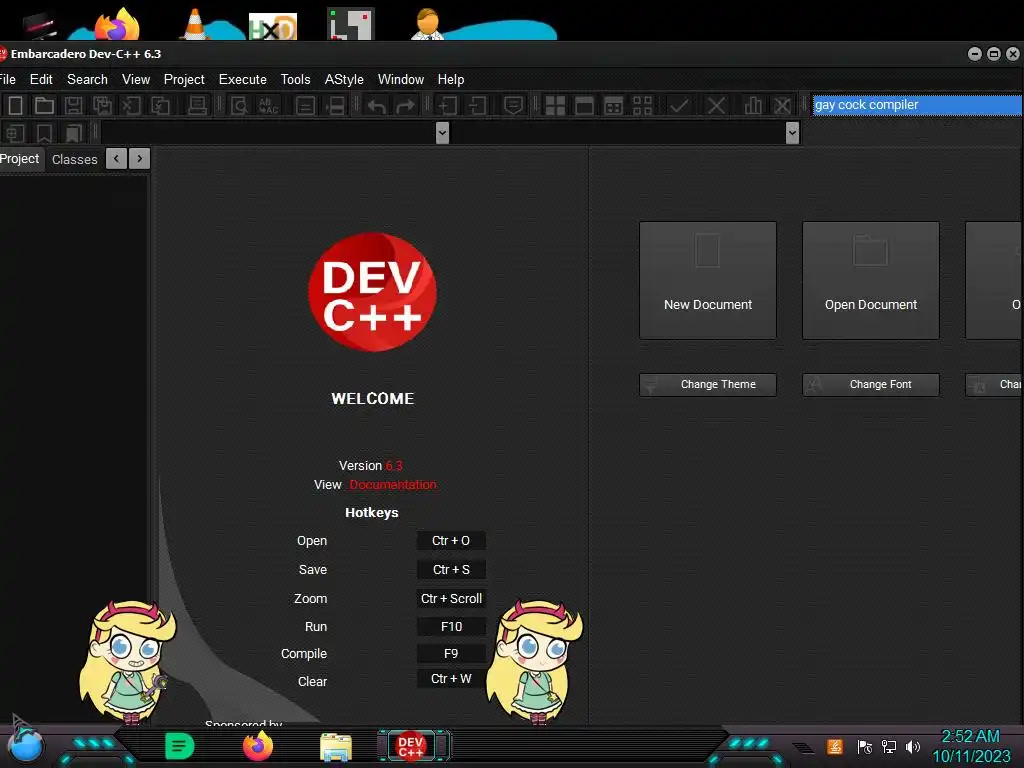Expand the first class browser dropdown arrow

pos(442,133)
